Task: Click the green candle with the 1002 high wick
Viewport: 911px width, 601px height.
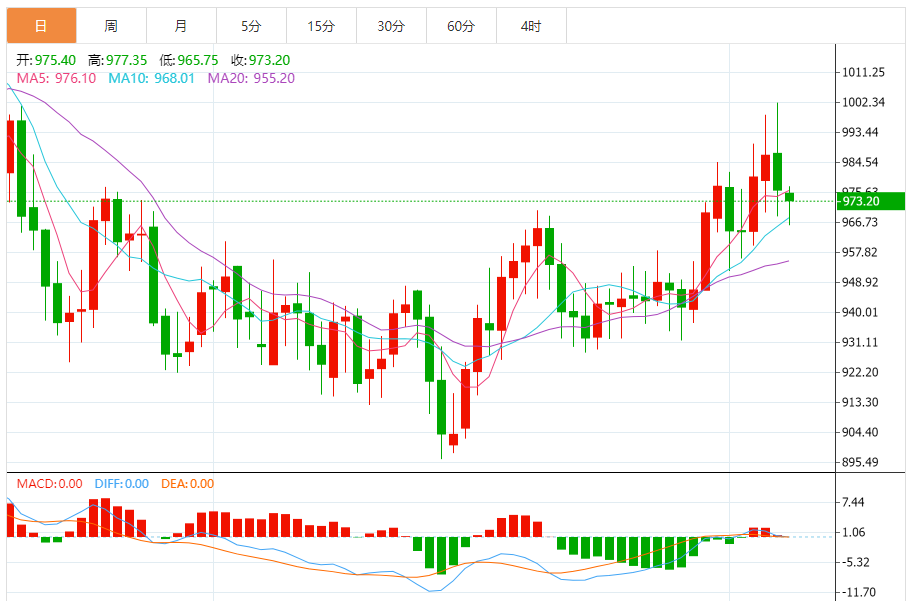Action: tap(777, 171)
